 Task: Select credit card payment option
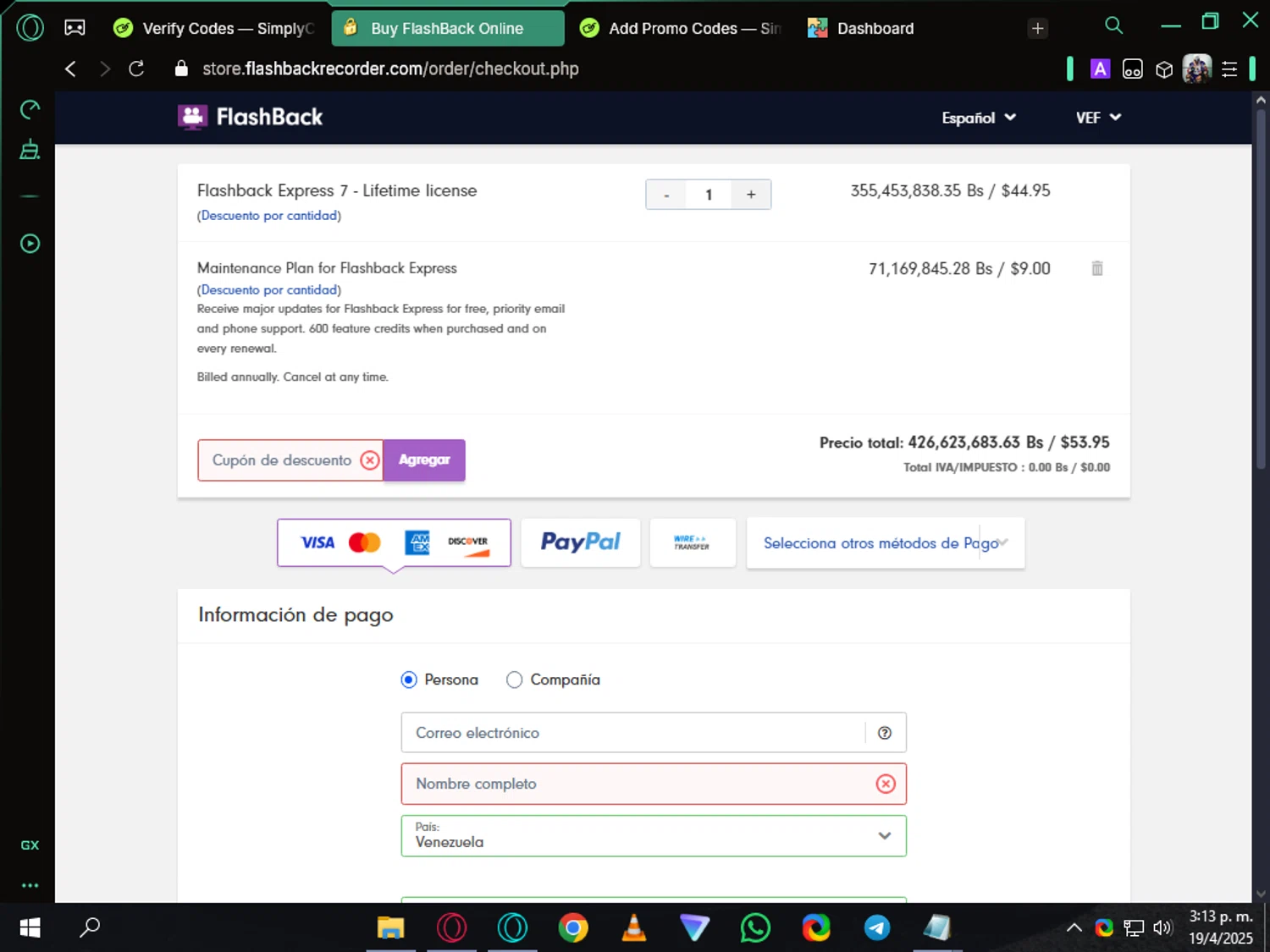click(394, 542)
